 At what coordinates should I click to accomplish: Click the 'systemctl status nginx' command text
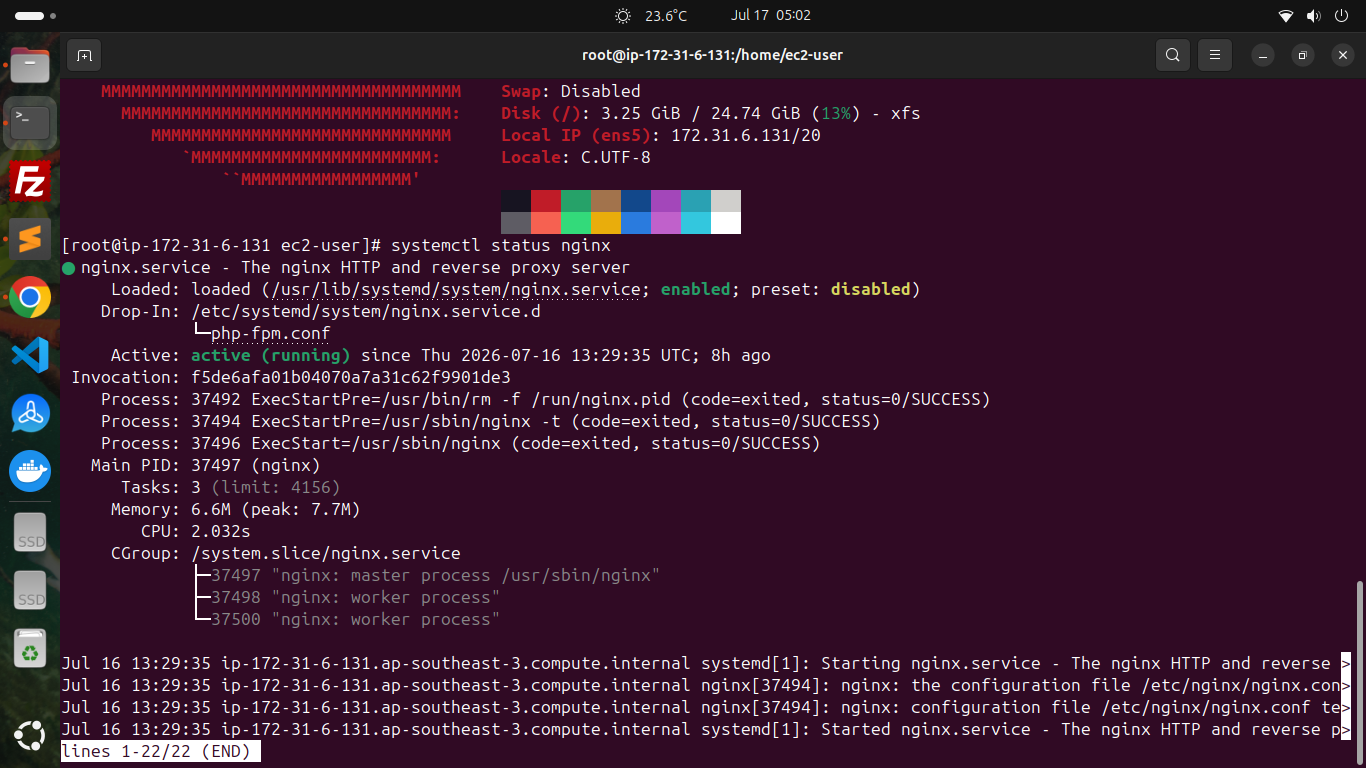(x=501, y=245)
